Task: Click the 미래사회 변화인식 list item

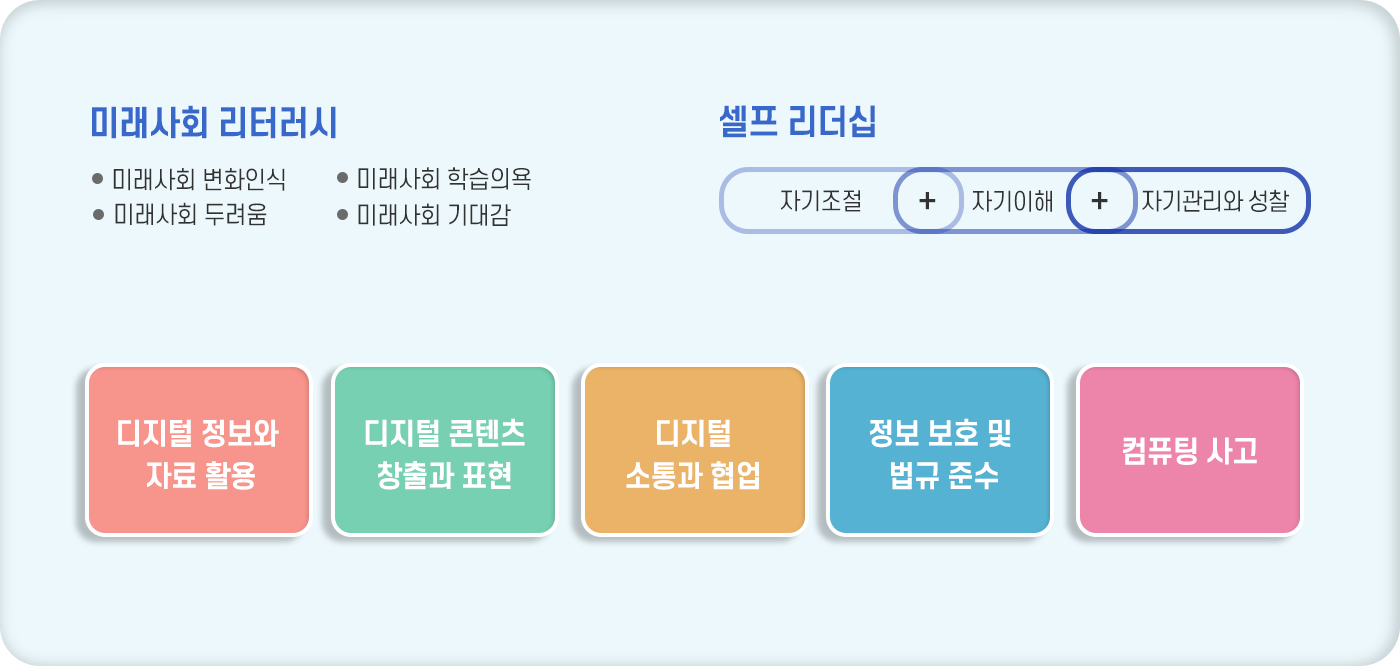Action: 199,180
